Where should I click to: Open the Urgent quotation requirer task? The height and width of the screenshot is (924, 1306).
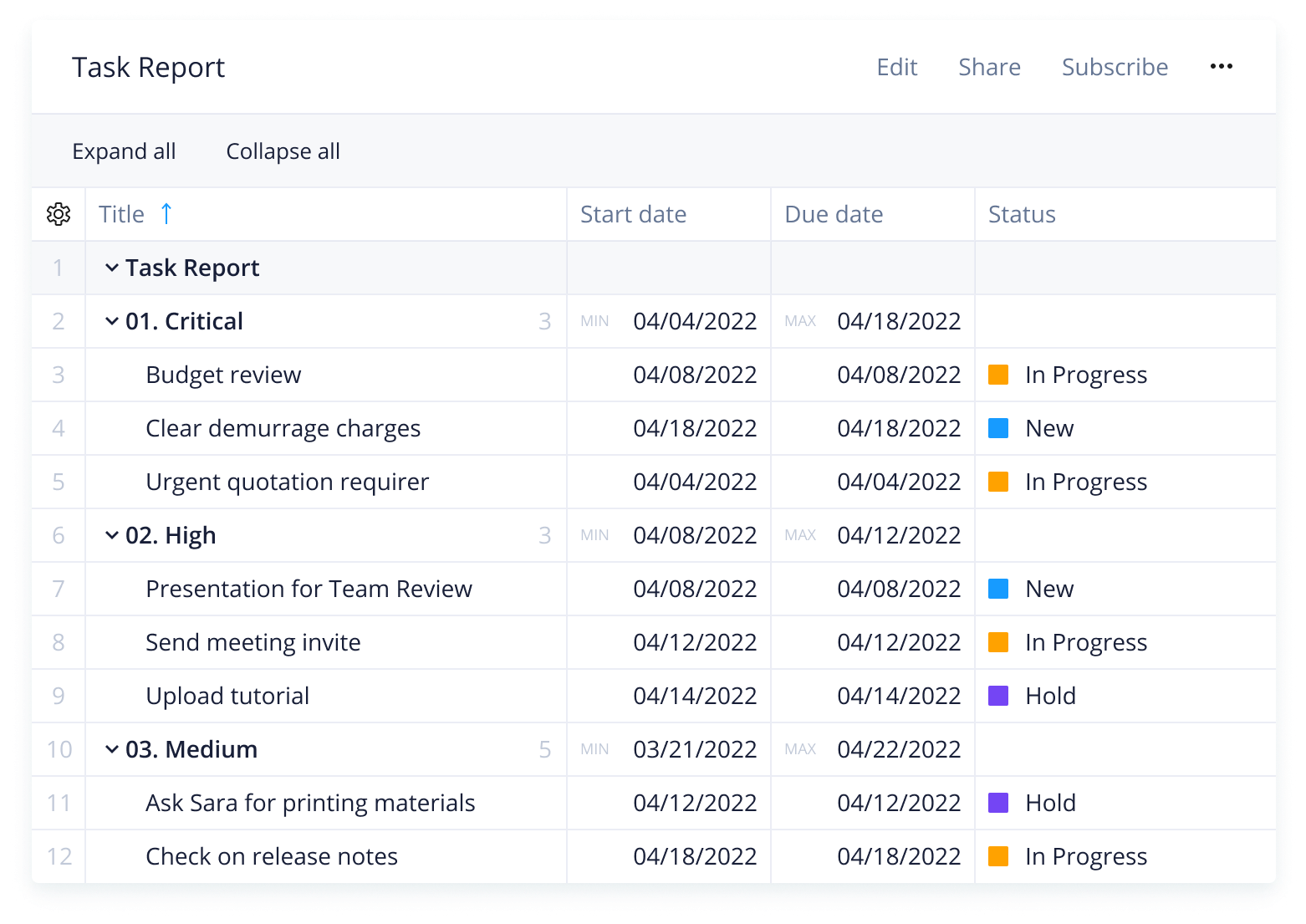[x=288, y=482]
